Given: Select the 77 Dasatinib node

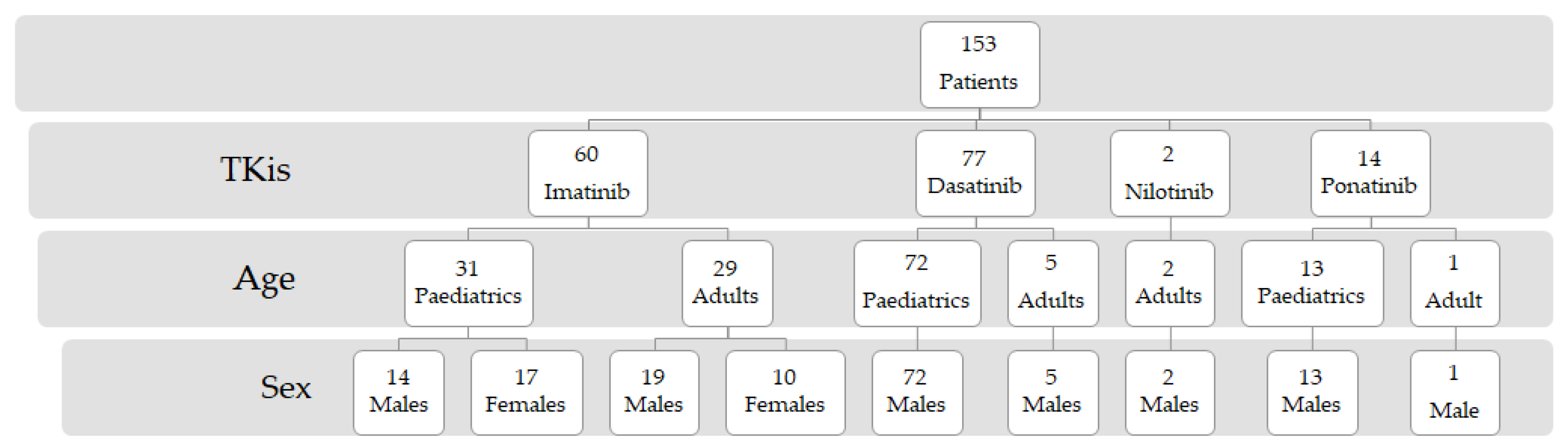Looking at the screenshot, I should click(975, 174).
